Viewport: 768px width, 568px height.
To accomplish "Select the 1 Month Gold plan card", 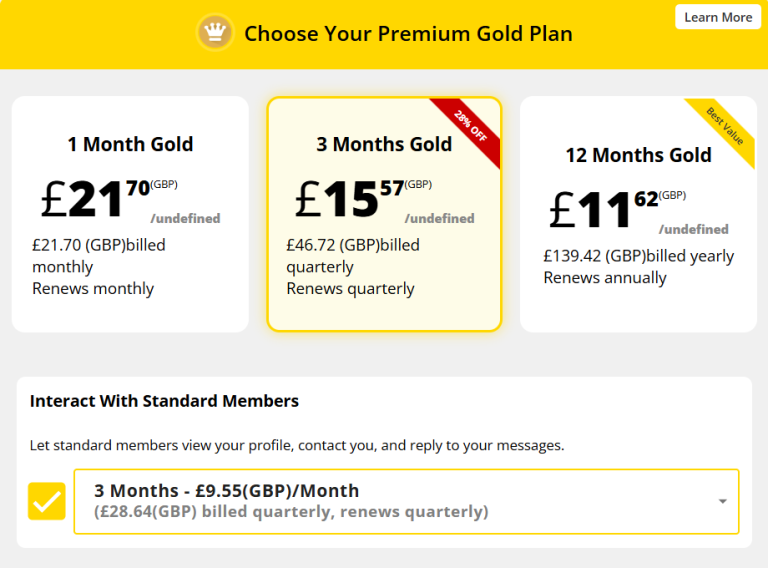I will coord(130,214).
